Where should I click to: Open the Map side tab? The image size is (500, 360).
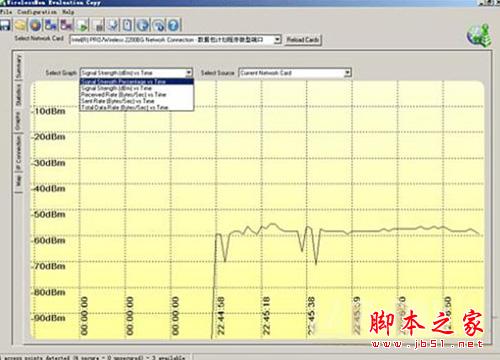click(18, 181)
